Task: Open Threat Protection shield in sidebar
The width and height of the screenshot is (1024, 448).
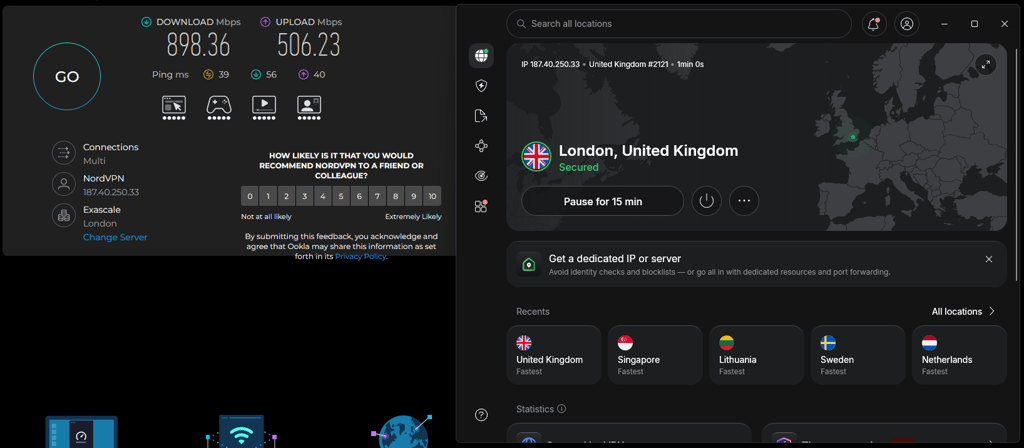Action: (481, 86)
